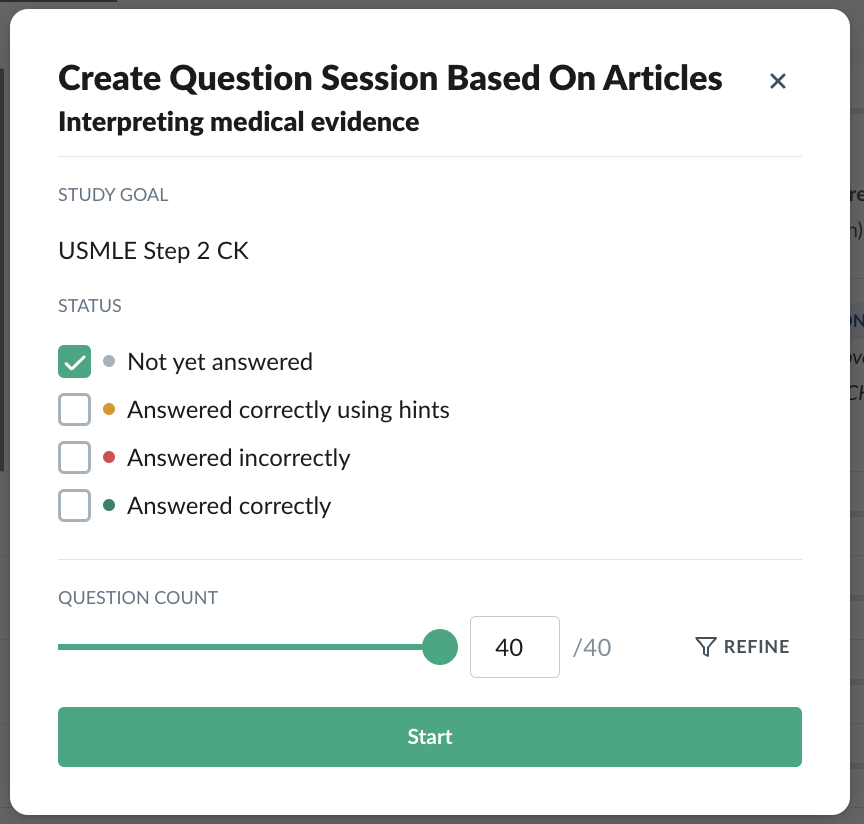
Task: Select the Answered correctly label text
Action: [229, 506]
